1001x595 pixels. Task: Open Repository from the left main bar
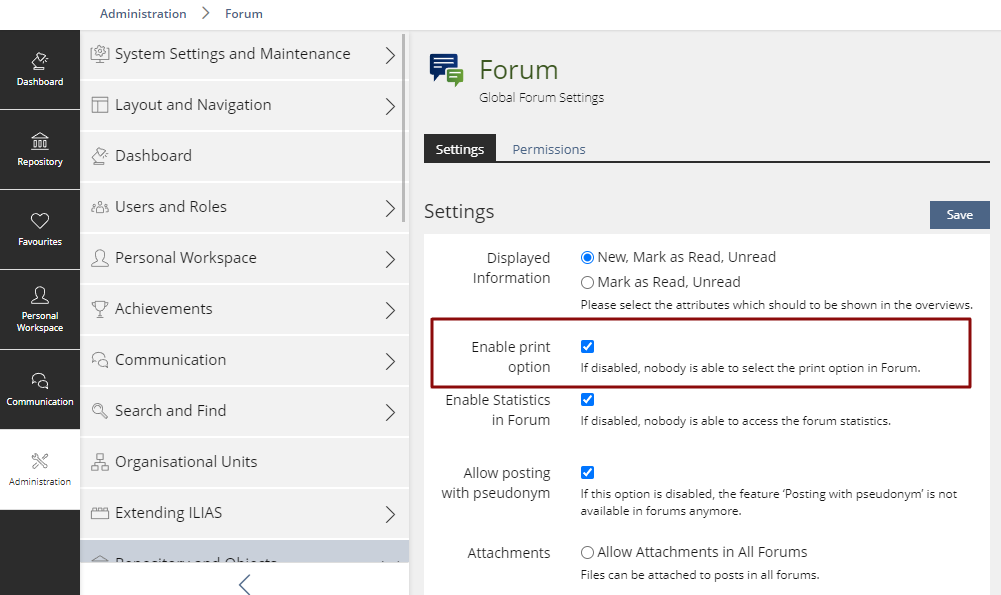(40, 142)
